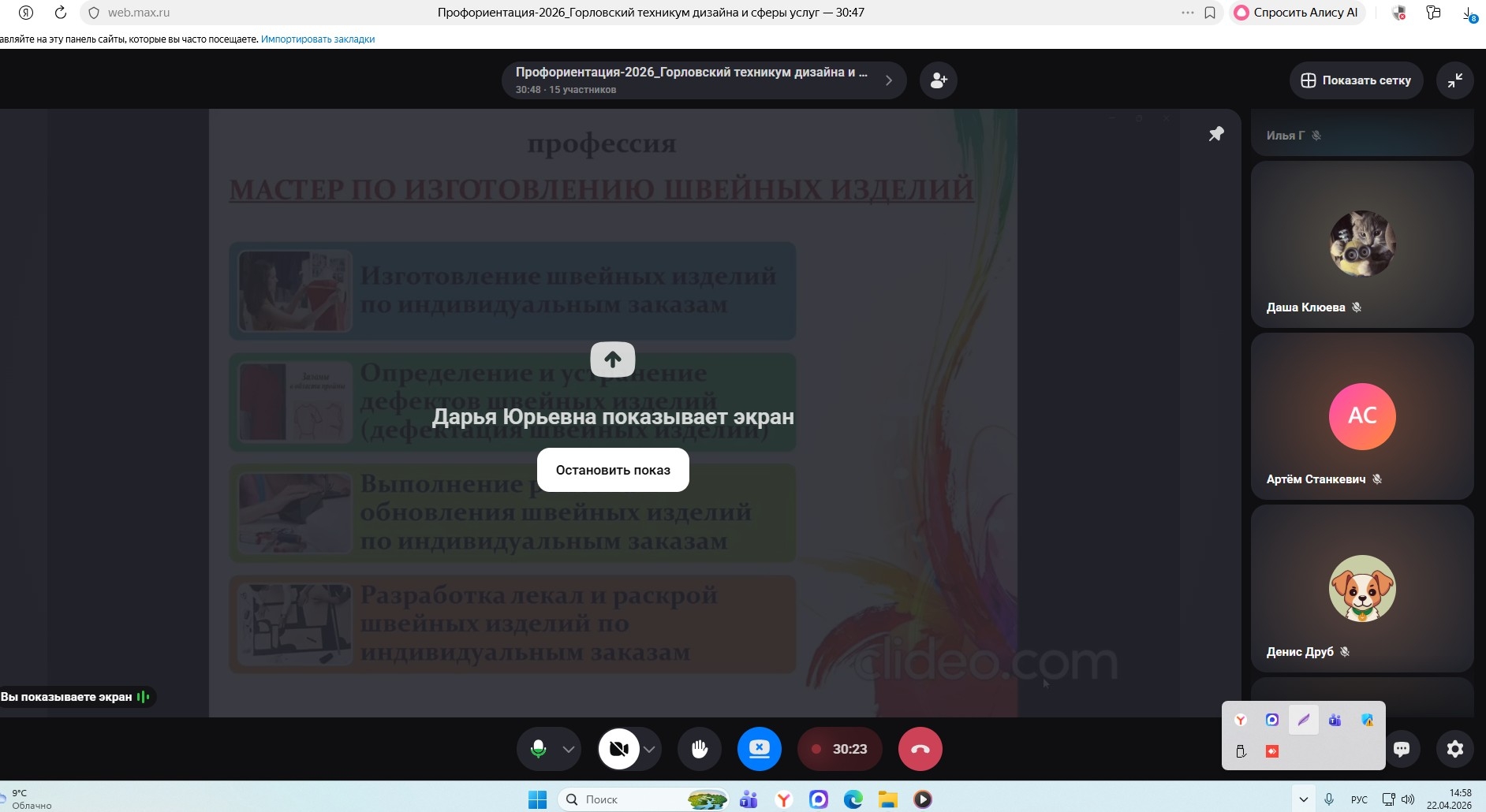Screen dimensions: 1486x812
Task: Pin the shared screen with pin icon
Action: pyautogui.click(x=1216, y=134)
